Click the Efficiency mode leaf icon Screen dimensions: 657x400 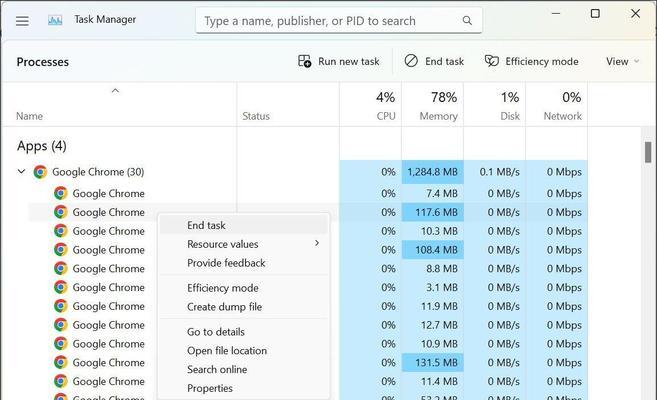pos(491,61)
